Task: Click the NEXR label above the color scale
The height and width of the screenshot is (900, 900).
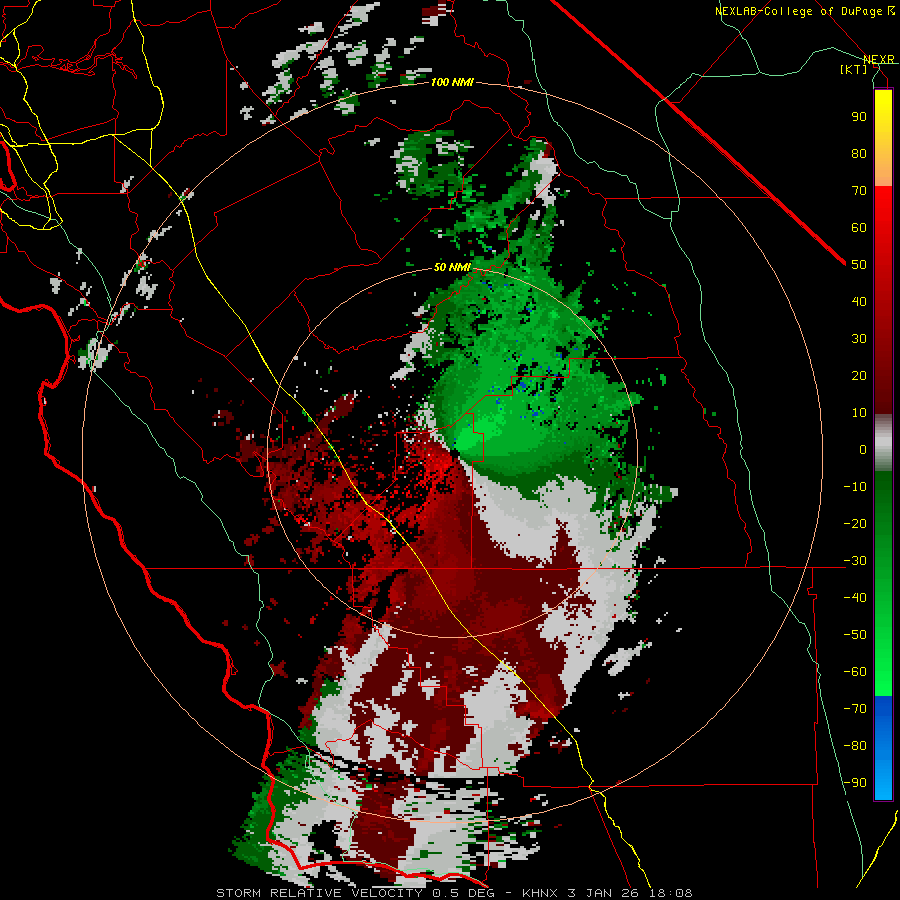Action: click(878, 59)
